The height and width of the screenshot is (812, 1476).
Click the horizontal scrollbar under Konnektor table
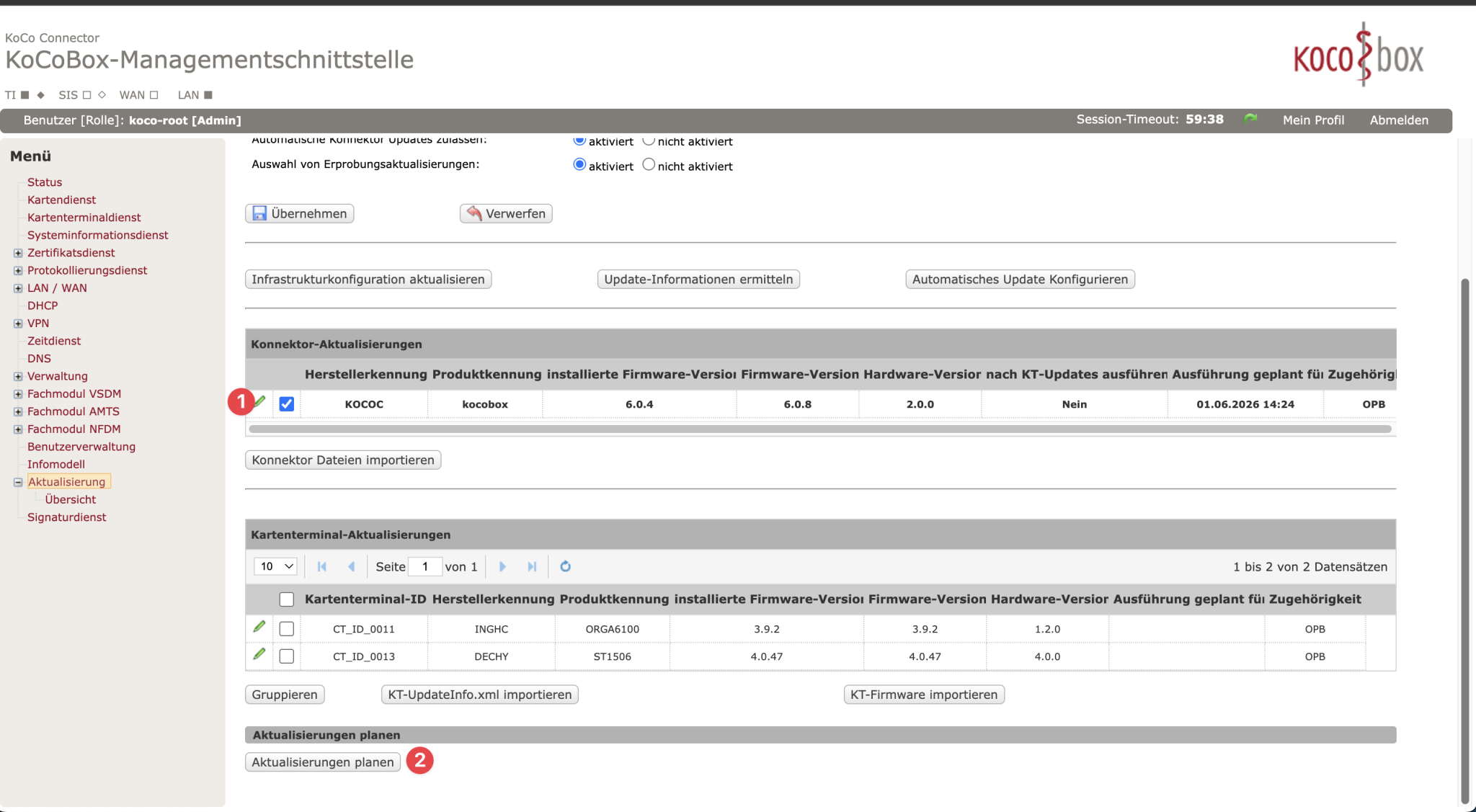point(820,429)
